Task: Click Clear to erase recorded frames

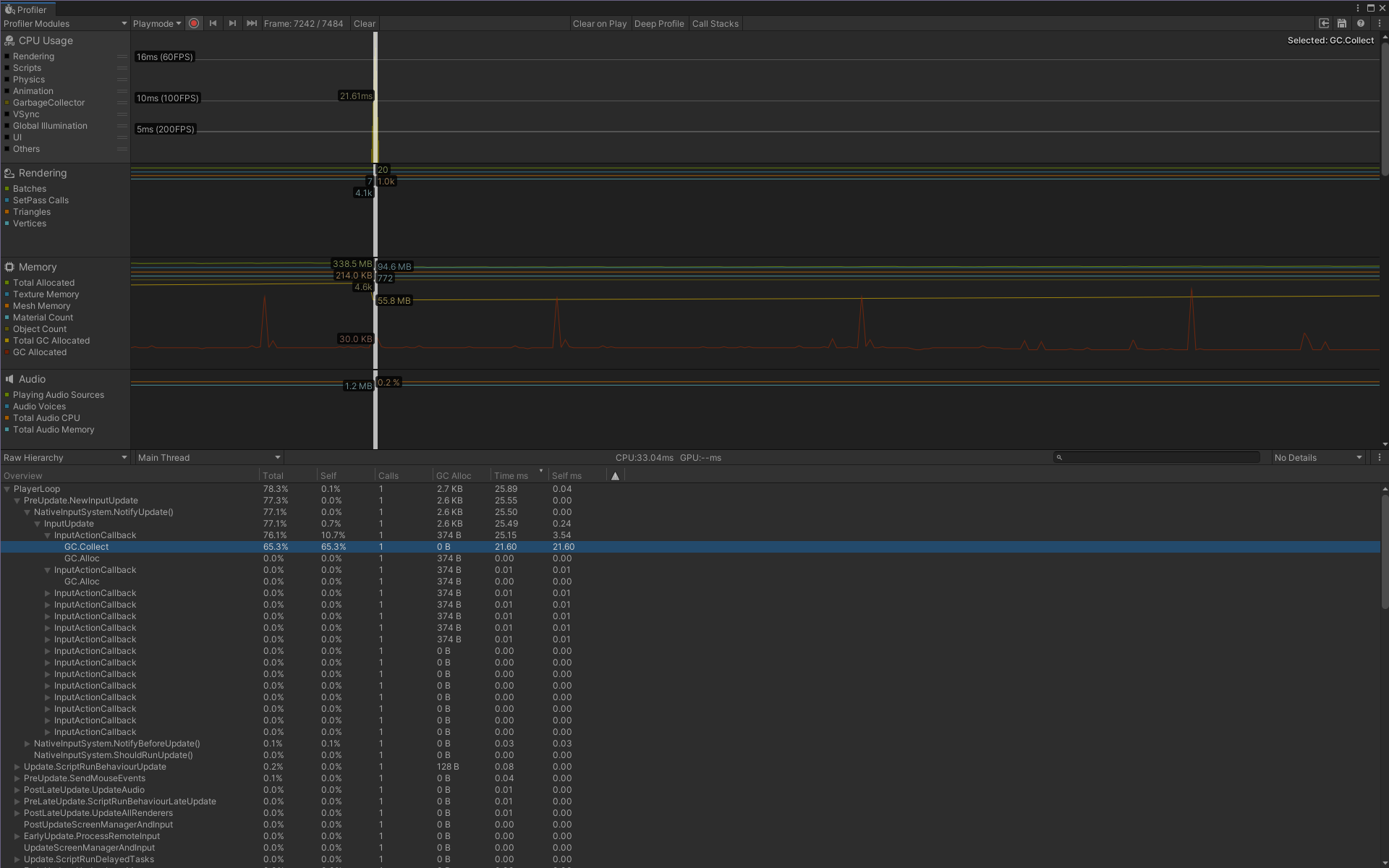Action: pyautogui.click(x=364, y=23)
